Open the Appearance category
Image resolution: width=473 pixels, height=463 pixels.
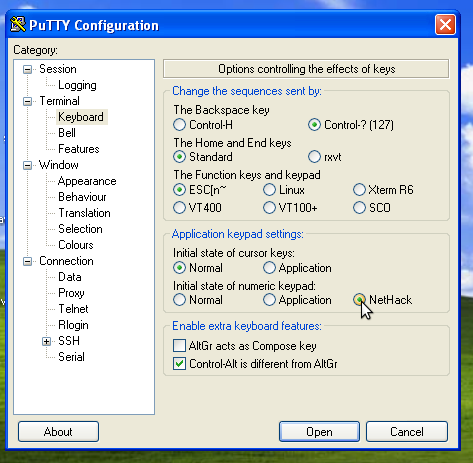pyautogui.click(x=87, y=181)
